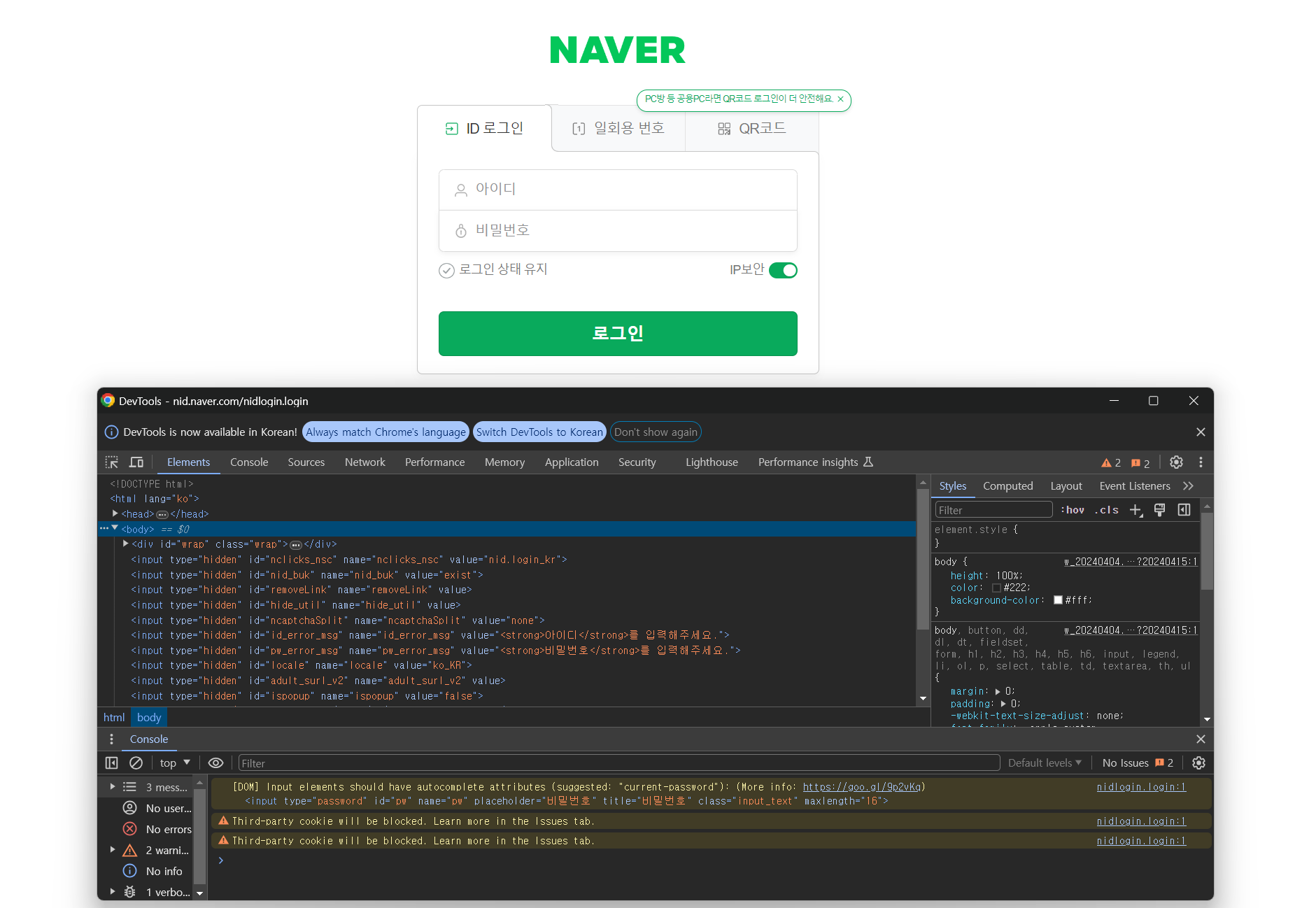Image resolution: width=1316 pixels, height=908 pixels.
Task: Toggle the :hov element state button
Action: (x=1073, y=510)
